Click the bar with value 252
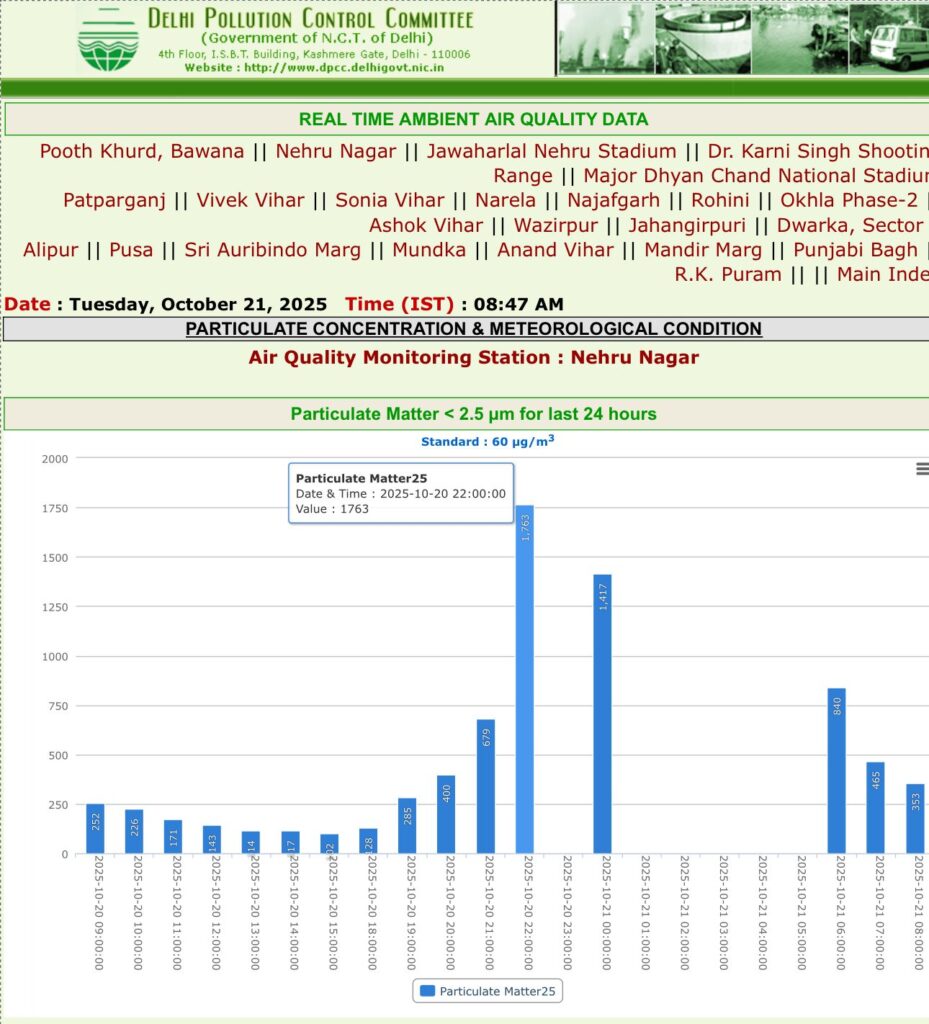929x1024 pixels. click(x=95, y=829)
